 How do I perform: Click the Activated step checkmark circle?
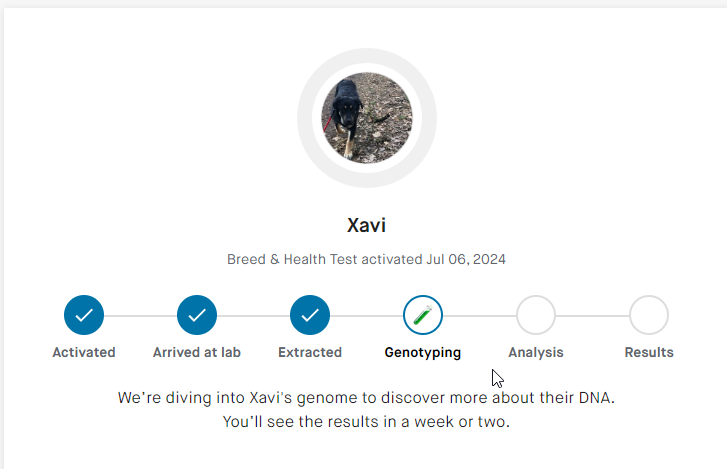[84, 316]
